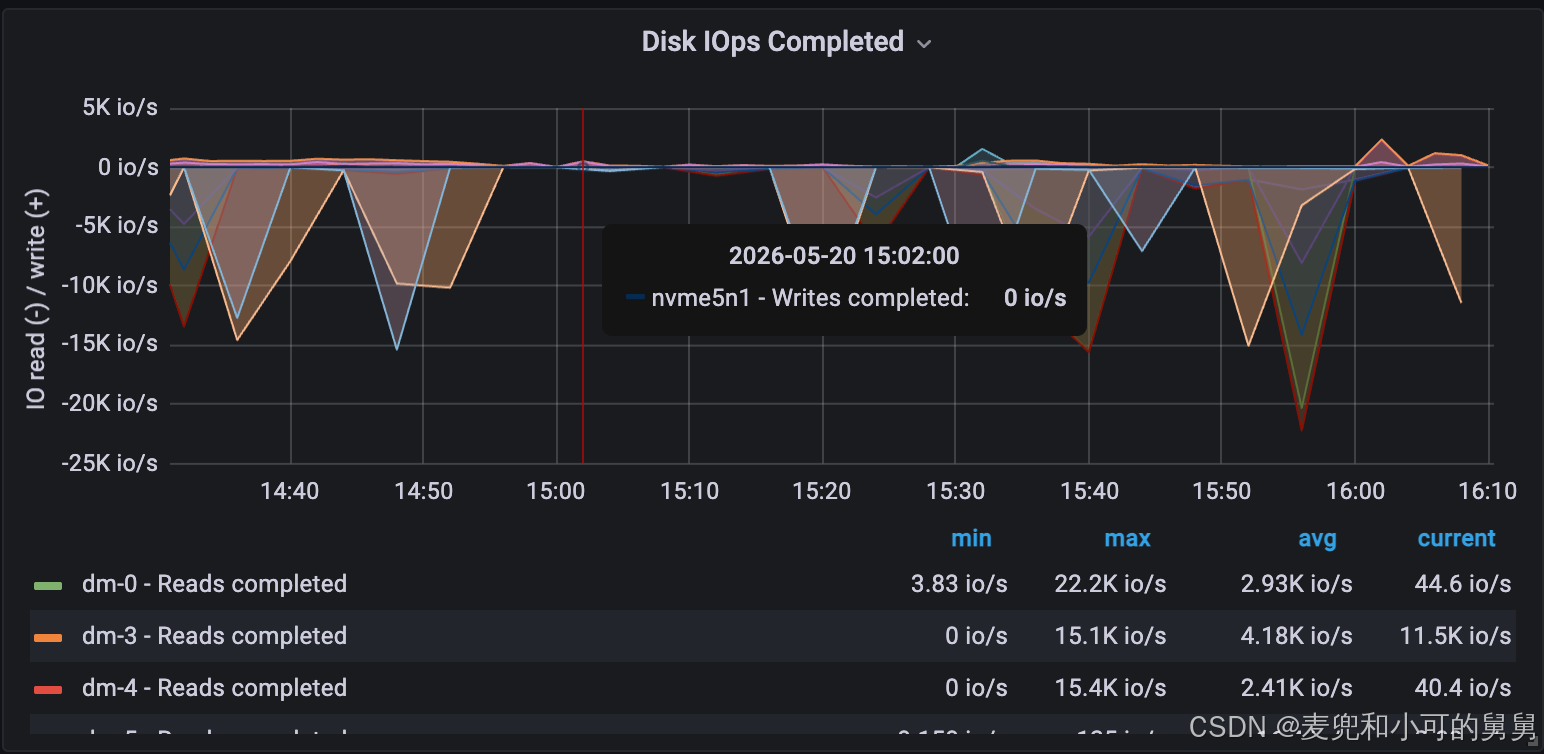Sort legend by current column

click(x=1456, y=538)
